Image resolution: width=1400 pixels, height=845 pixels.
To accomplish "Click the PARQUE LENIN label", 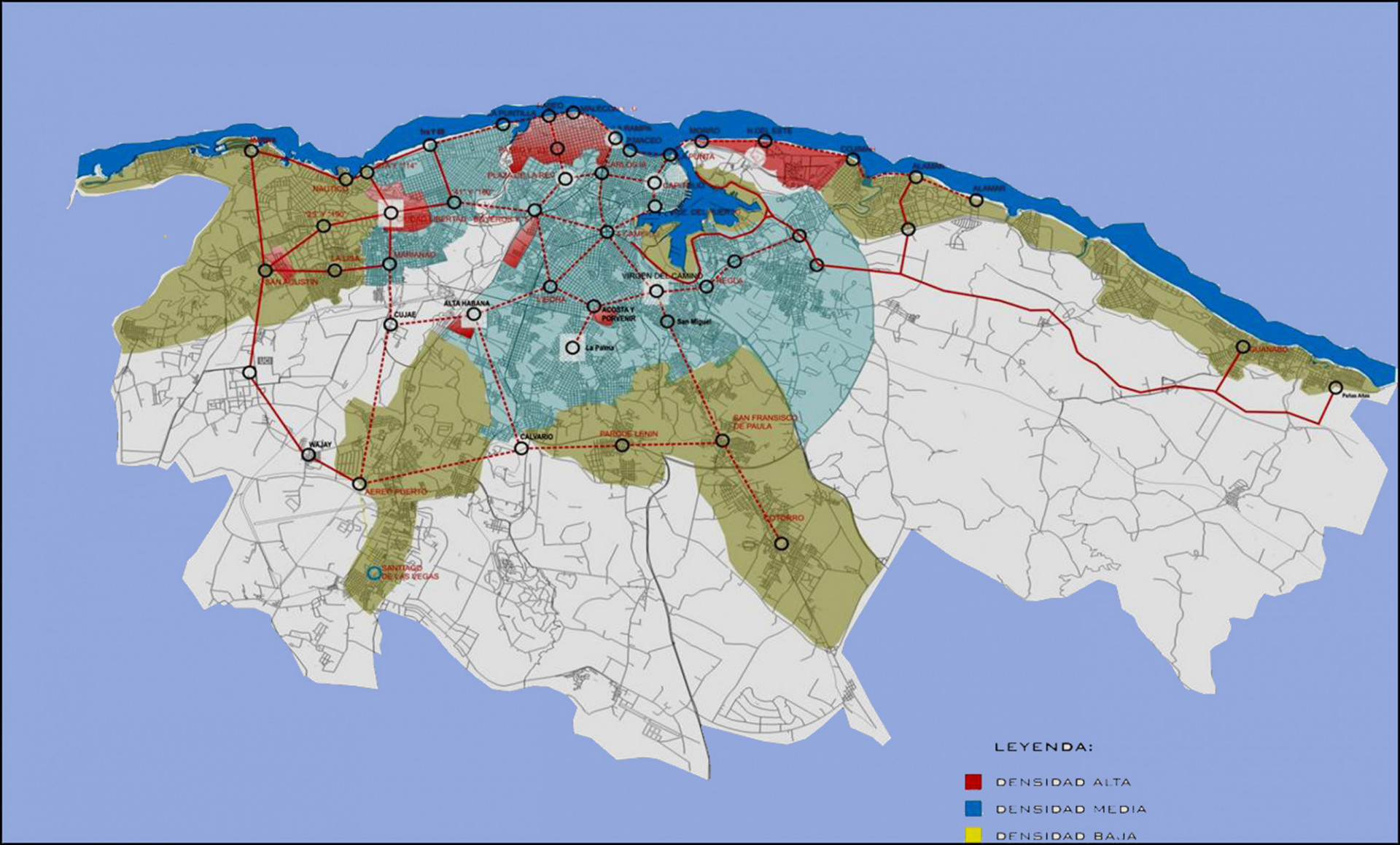I will tap(629, 435).
